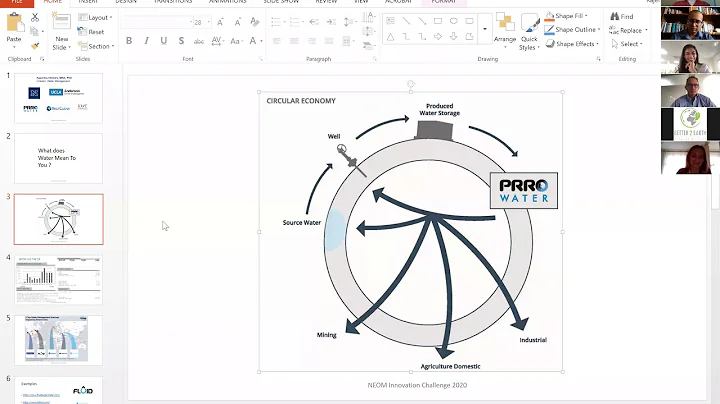The image size is (720, 404).
Task: Open Shape Fill color options
Action: 566,16
